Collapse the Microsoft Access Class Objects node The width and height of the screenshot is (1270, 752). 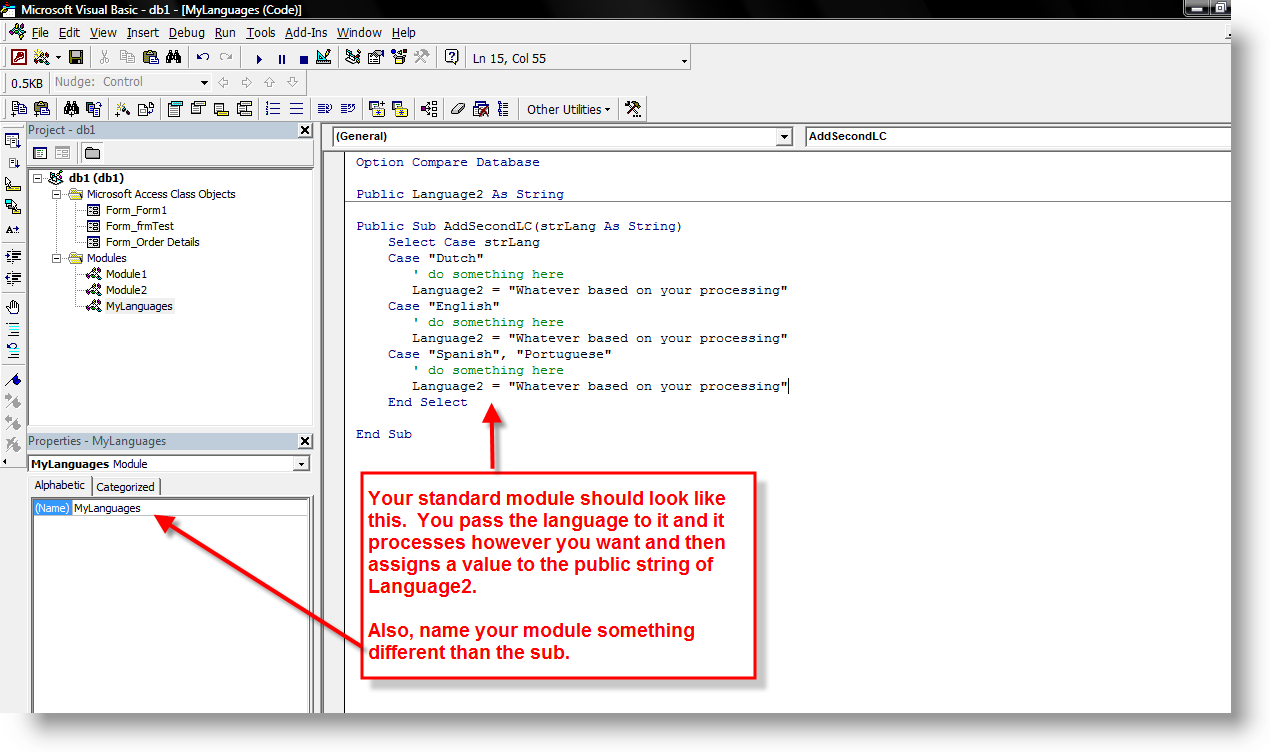(x=57, y=194)
